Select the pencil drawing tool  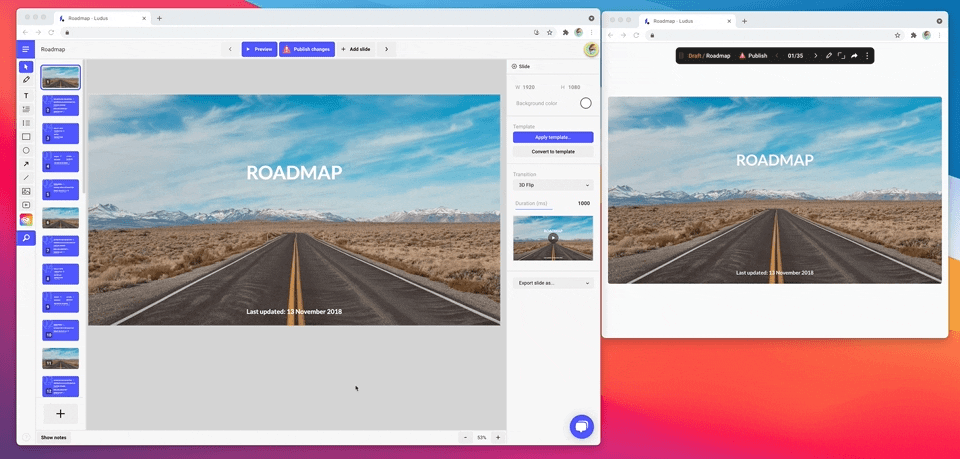pyautogui.click(x=26, y=80)
